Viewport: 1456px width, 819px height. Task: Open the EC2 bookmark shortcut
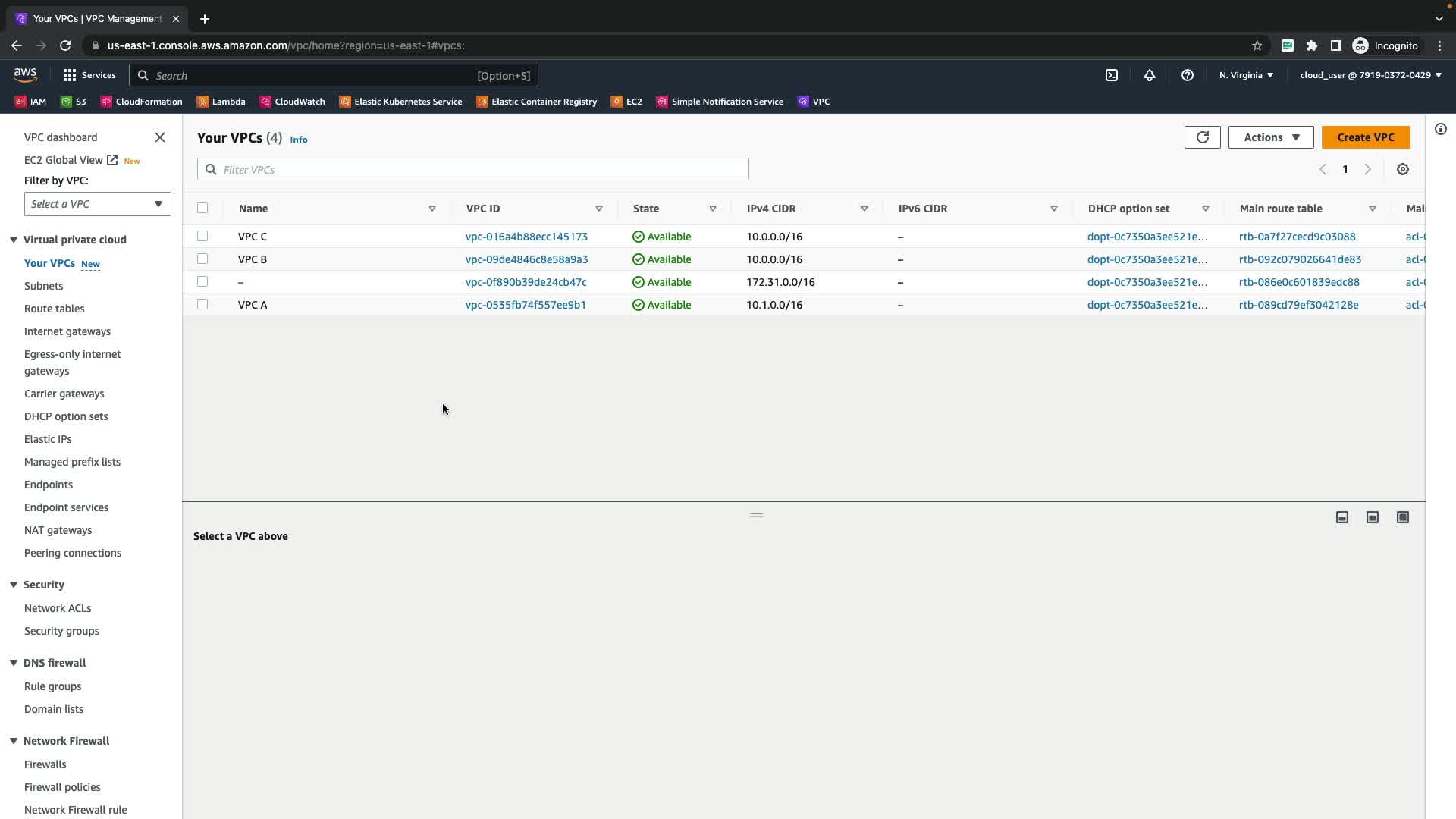point(627,102)
